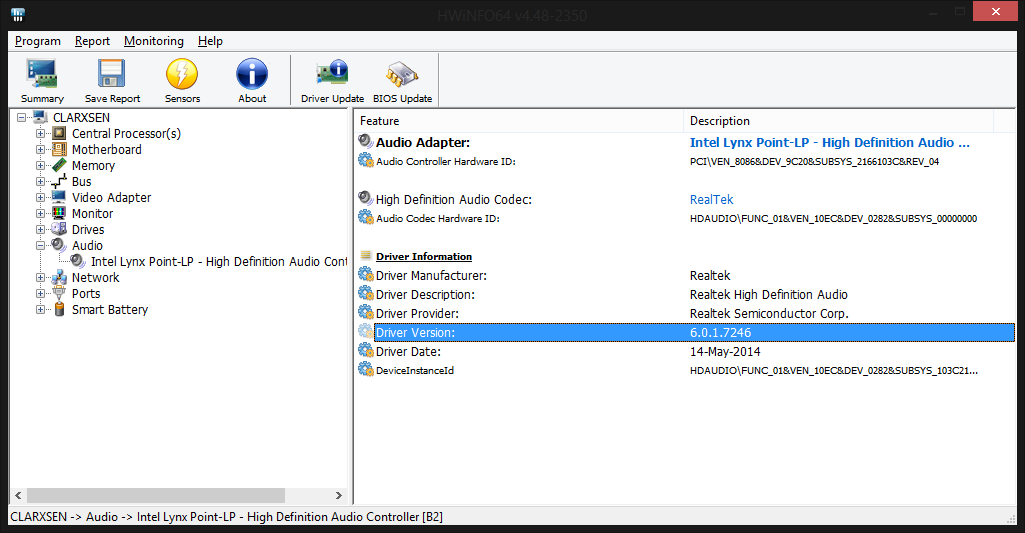This screenshot has height=533, width=1025.
Task: Close the HWiNFO64 window
Action: pyautogui.click(x=995, y=11)
